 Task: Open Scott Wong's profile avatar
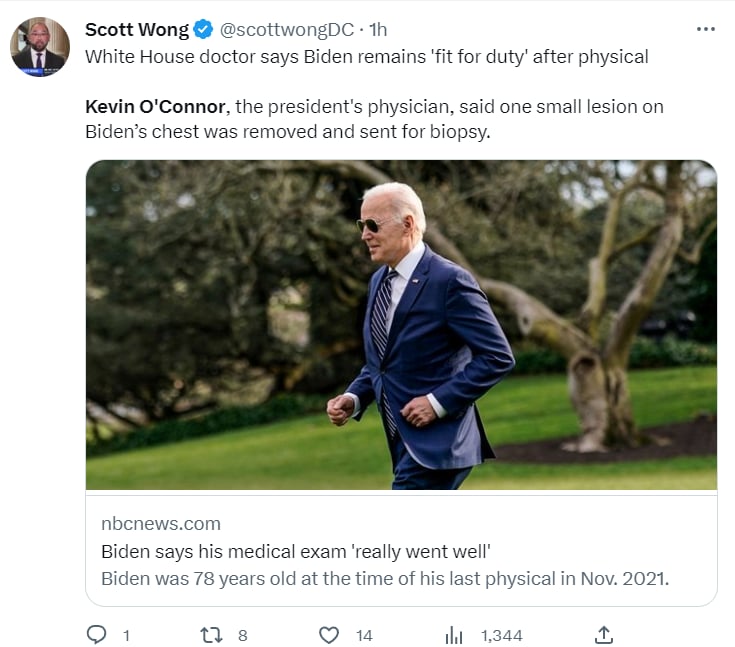(x=40, y=47)
